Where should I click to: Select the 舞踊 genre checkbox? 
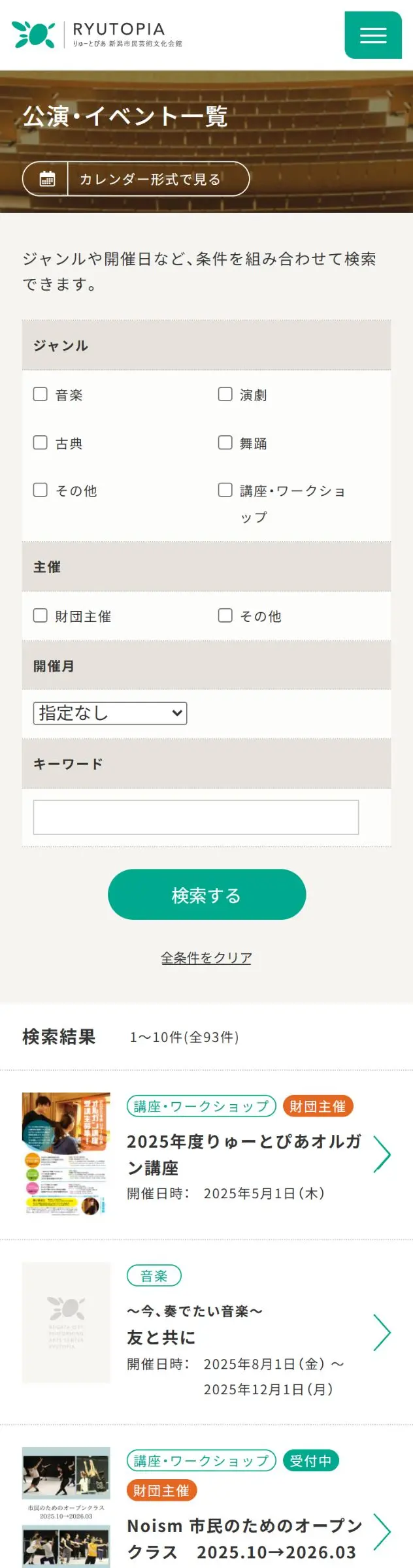[225, 442]
